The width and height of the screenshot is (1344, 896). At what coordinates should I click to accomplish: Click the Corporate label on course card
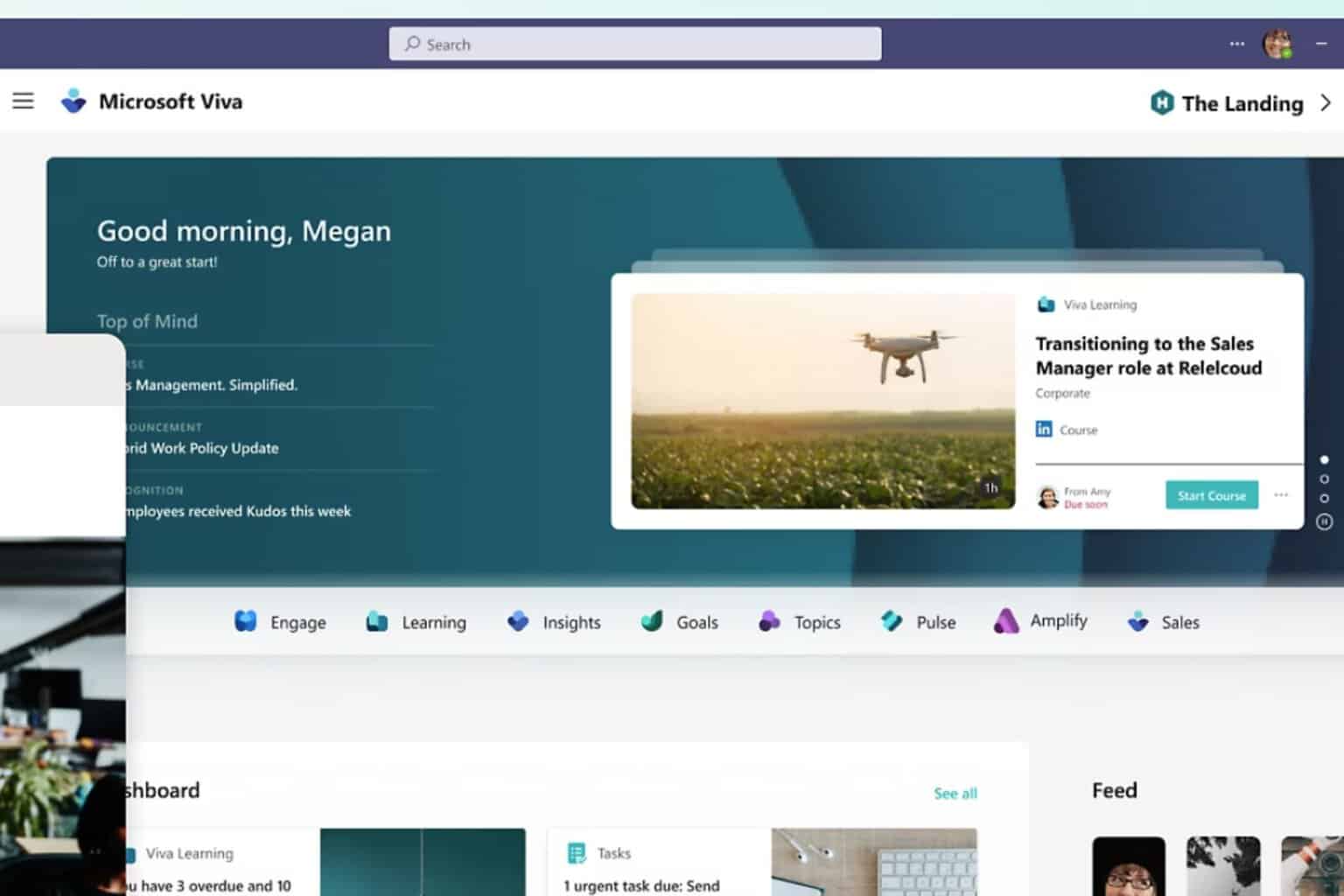(x=1063, y=393)
